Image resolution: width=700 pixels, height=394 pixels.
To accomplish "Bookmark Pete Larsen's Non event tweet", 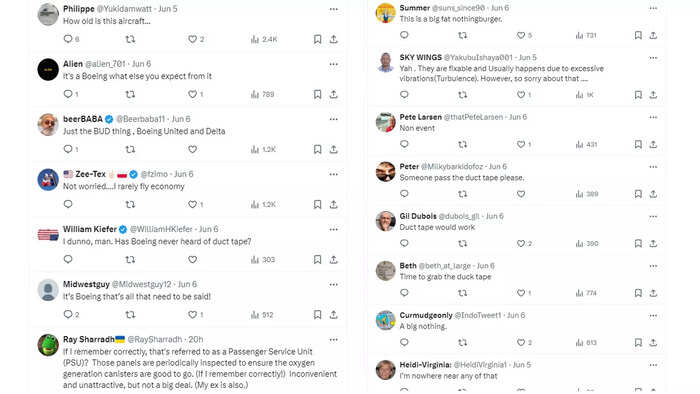I will coord(638,144).
